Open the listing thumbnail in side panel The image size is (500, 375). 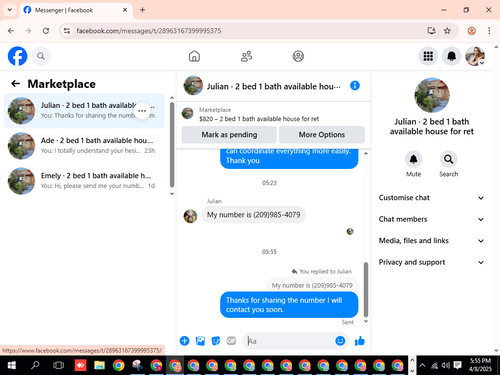pos(432,95)
